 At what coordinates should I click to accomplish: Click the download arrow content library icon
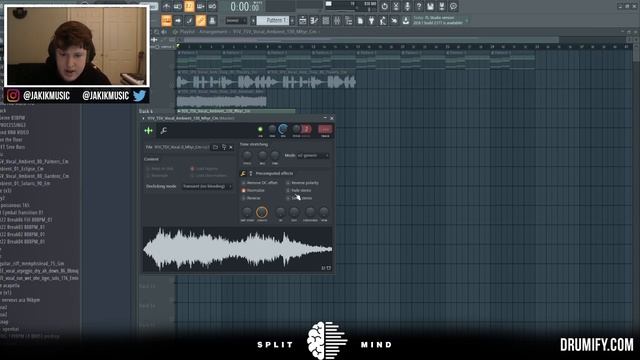406,20
